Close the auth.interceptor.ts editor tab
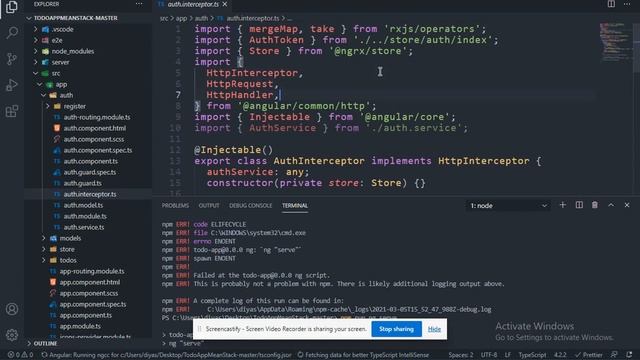 [x=225, y=4]
